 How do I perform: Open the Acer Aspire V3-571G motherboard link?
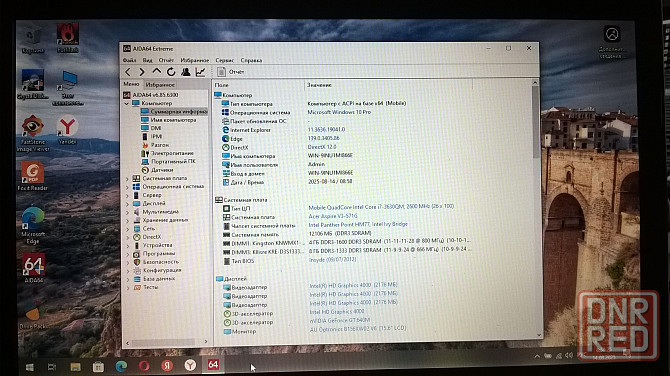click(333, 216)
